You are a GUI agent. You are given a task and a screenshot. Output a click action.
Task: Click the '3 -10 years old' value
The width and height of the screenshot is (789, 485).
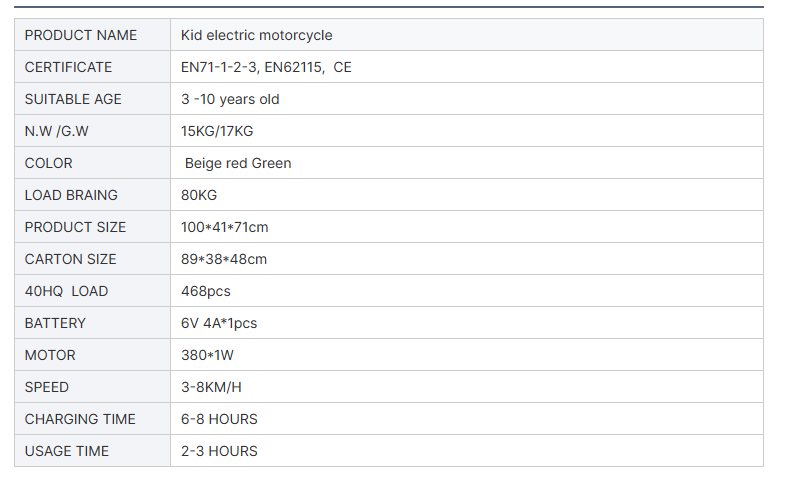(x=230, y=99)
